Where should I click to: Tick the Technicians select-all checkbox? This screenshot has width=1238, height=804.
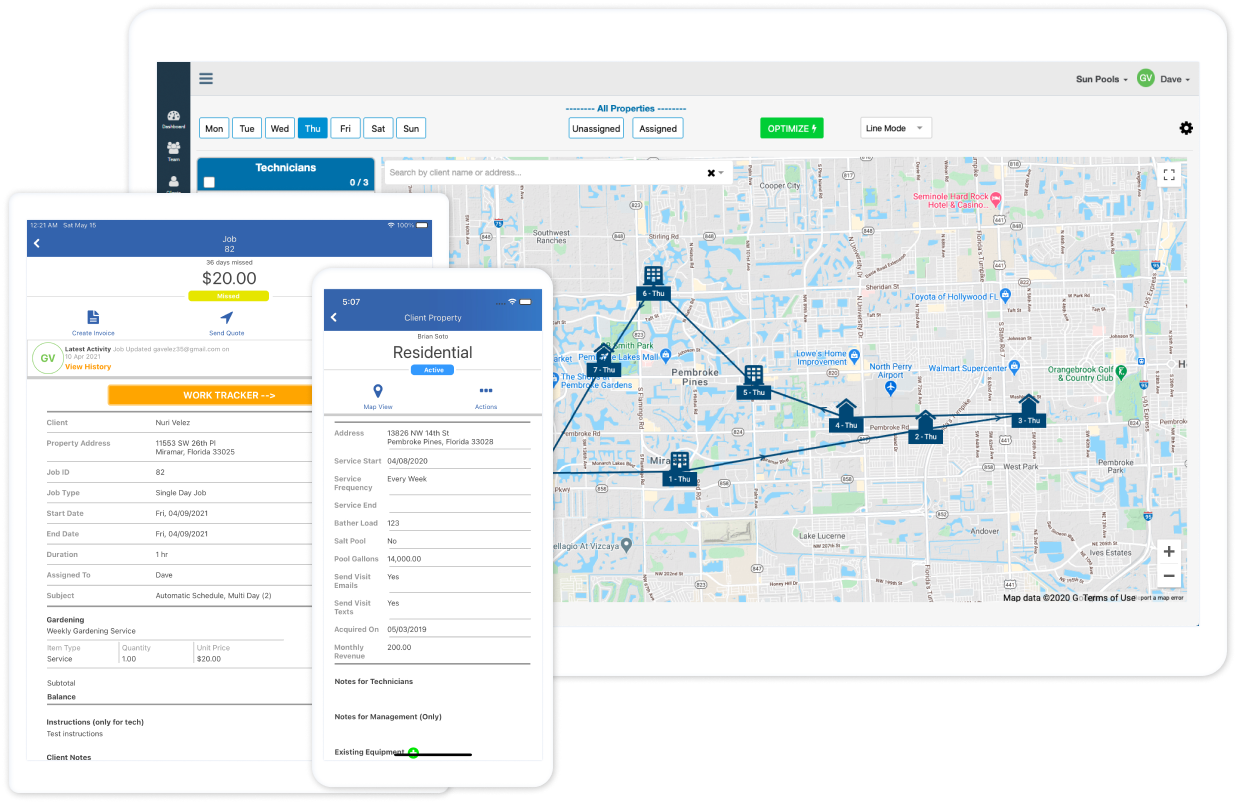click(209, 182)
